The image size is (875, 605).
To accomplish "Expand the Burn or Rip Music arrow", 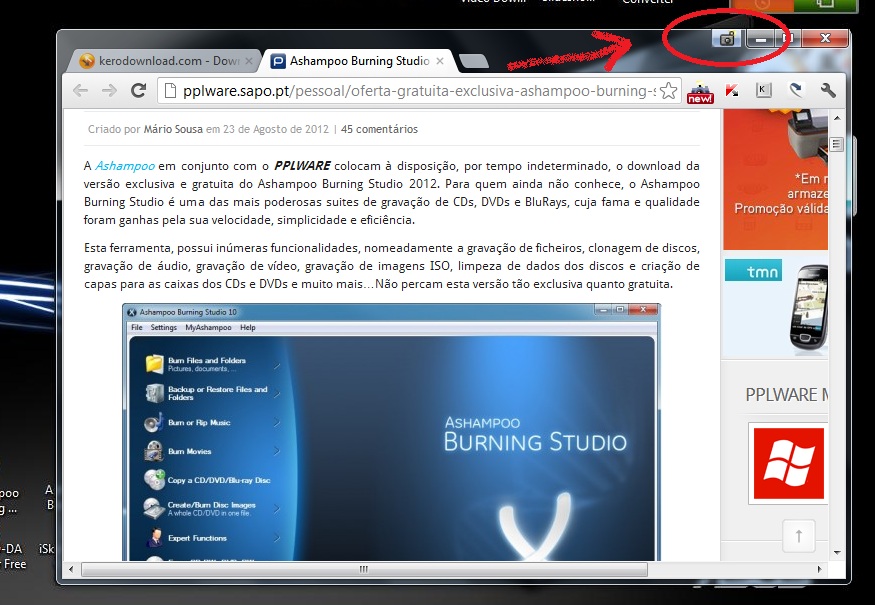I will [276, 423].
